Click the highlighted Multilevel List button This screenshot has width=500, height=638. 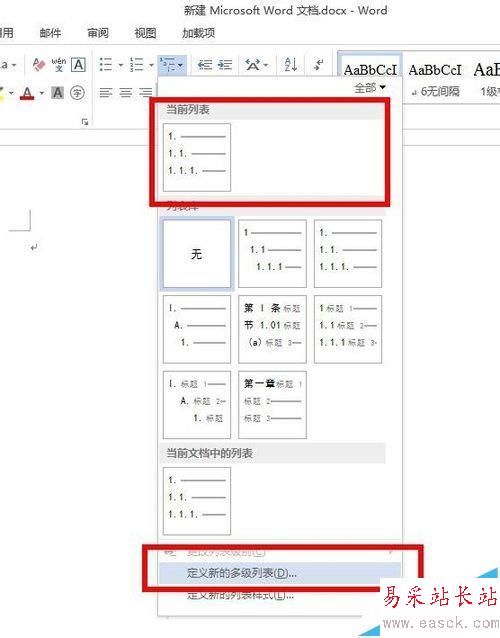click(x=172, y=65)
